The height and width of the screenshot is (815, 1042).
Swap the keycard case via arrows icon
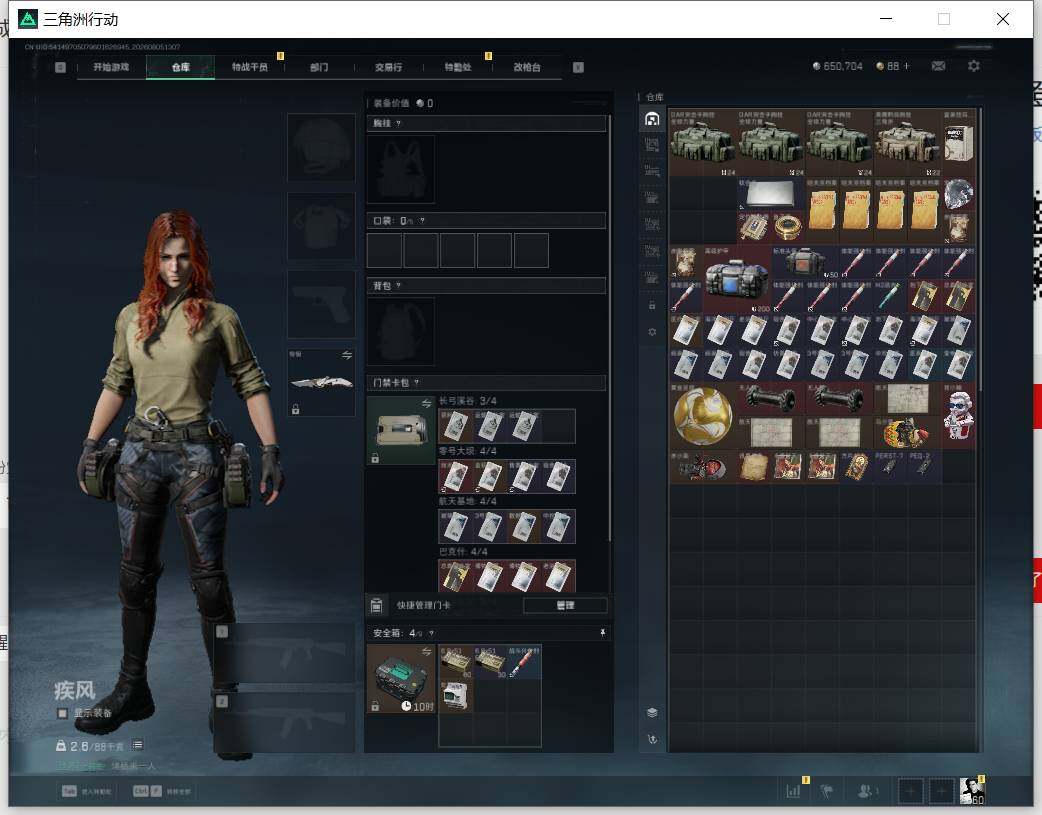[x=427, y=404]
